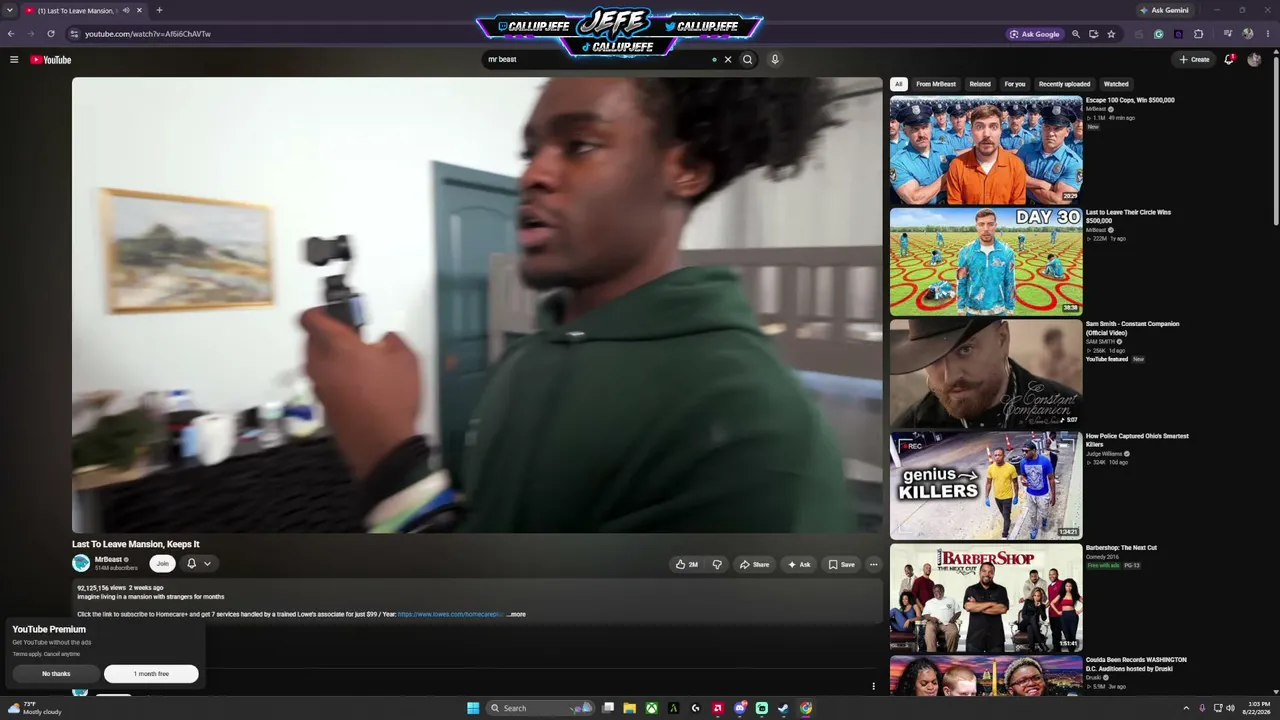
Task: Open the weather widget on taskbar
Action: [35, 708]
